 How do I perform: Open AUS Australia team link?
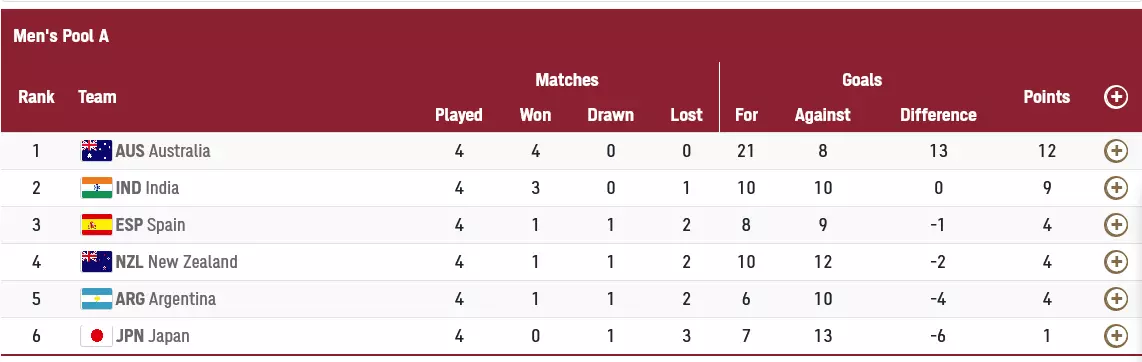pos(163,151)
